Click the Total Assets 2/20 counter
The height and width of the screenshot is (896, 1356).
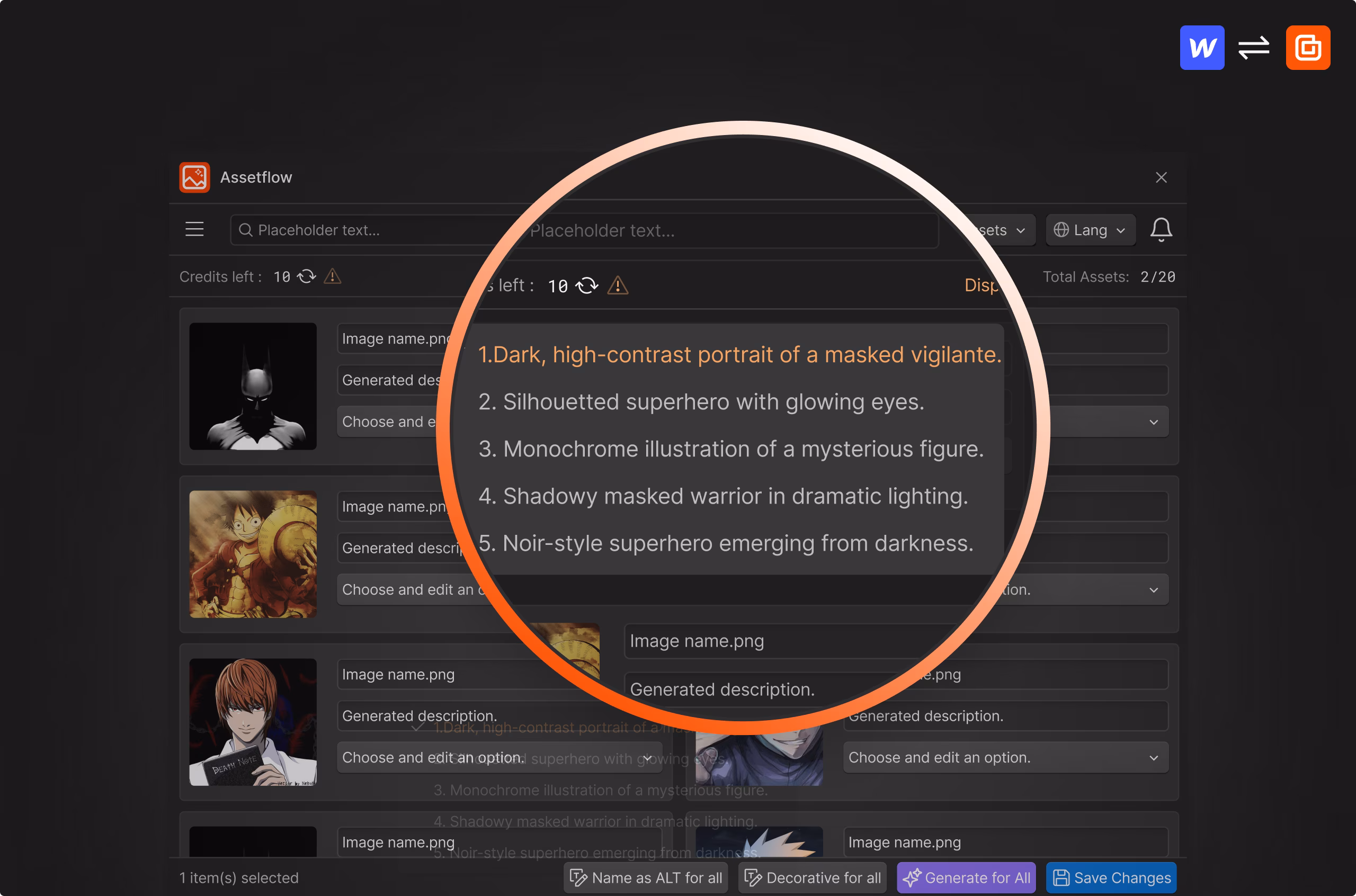pyautogui.click(x=1109, y=276)
